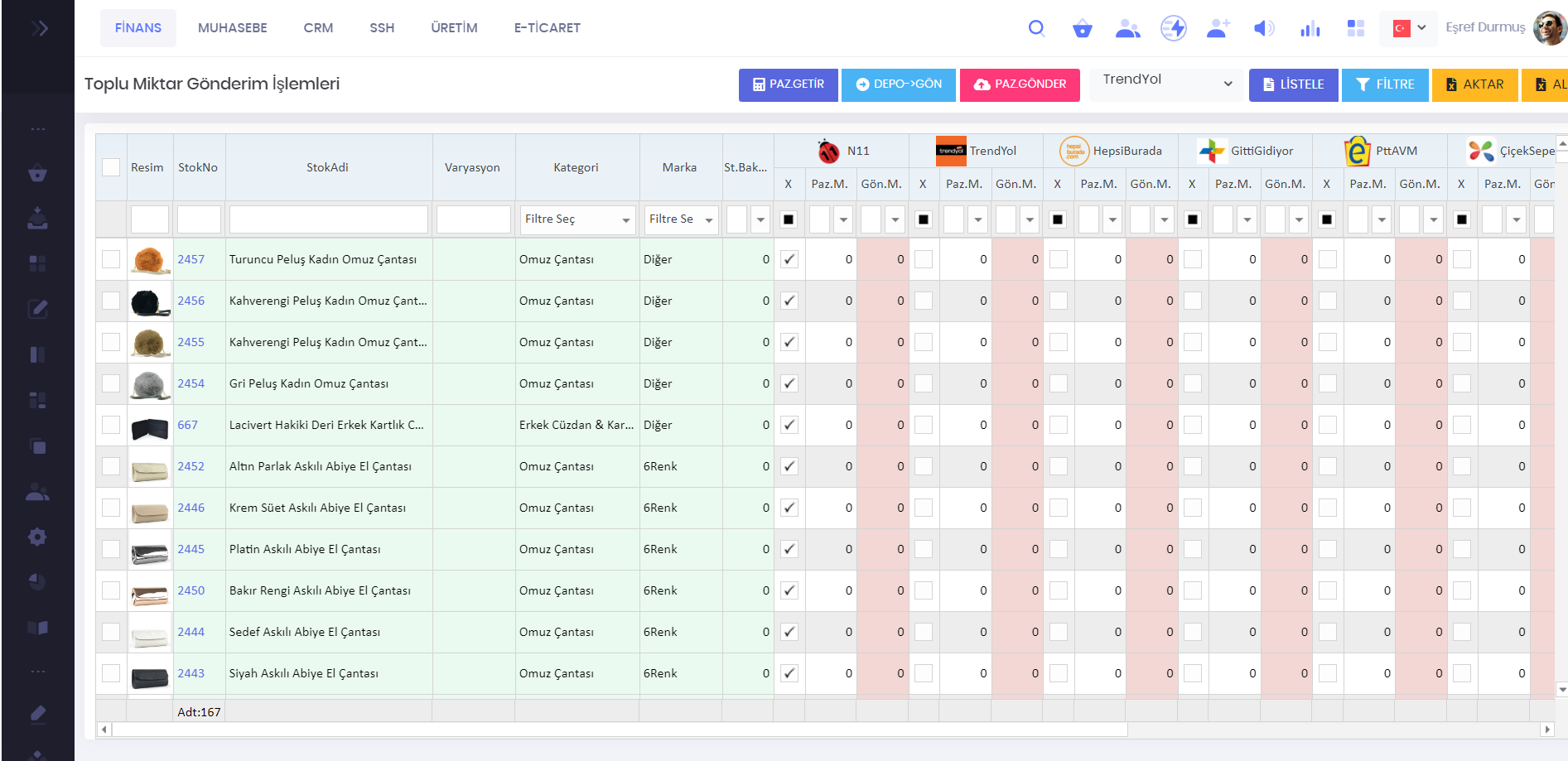
Task: Click the add user icon in header
Action: (x=1218, y=29)
